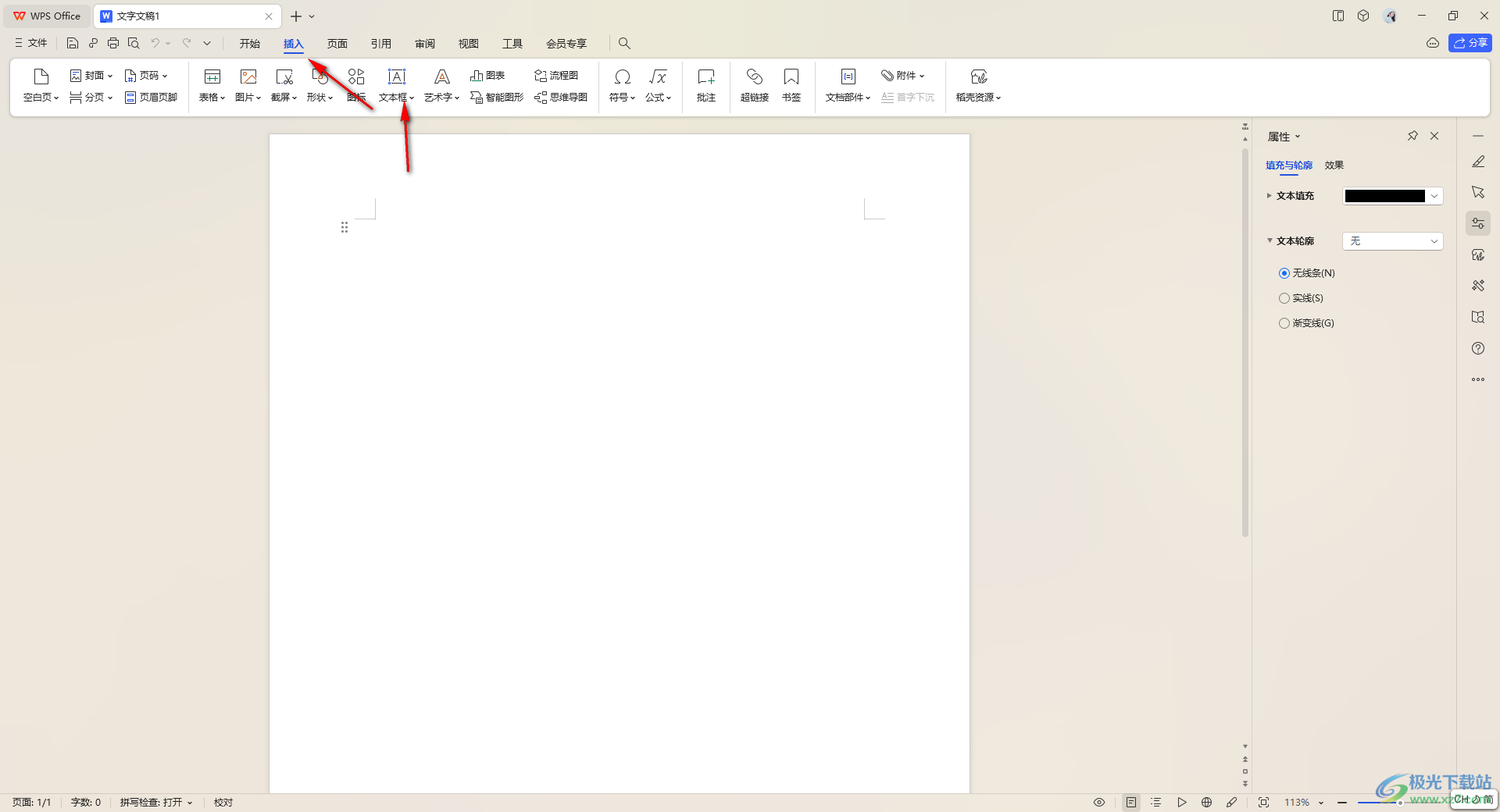Add a 批注 comment
1500x812 pixels.
coord(706,85)
